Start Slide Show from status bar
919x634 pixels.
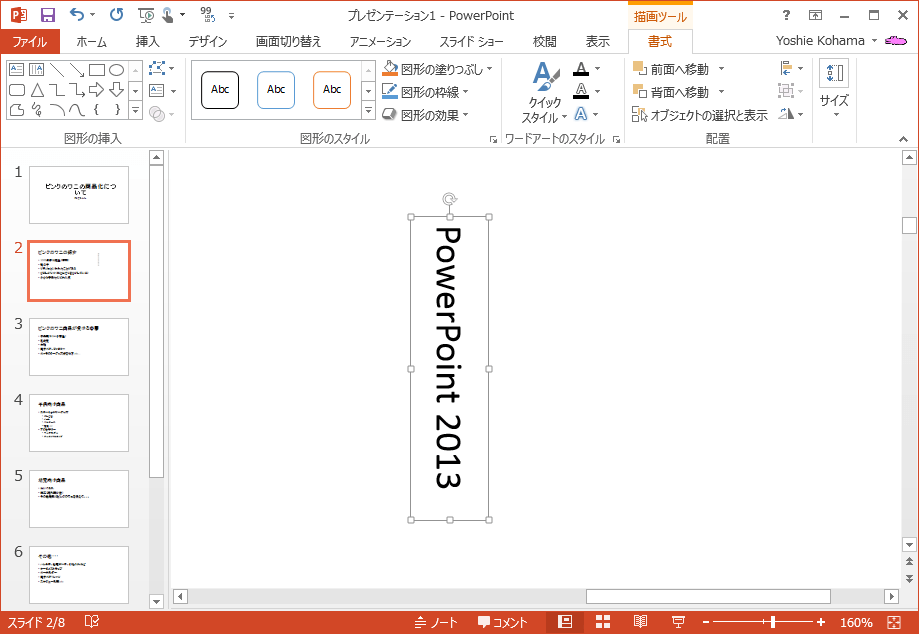679,622
